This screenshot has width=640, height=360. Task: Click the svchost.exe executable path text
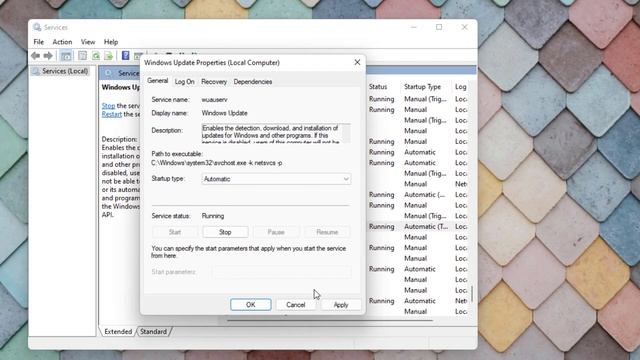pyautogui.click(x=217, y=163)
